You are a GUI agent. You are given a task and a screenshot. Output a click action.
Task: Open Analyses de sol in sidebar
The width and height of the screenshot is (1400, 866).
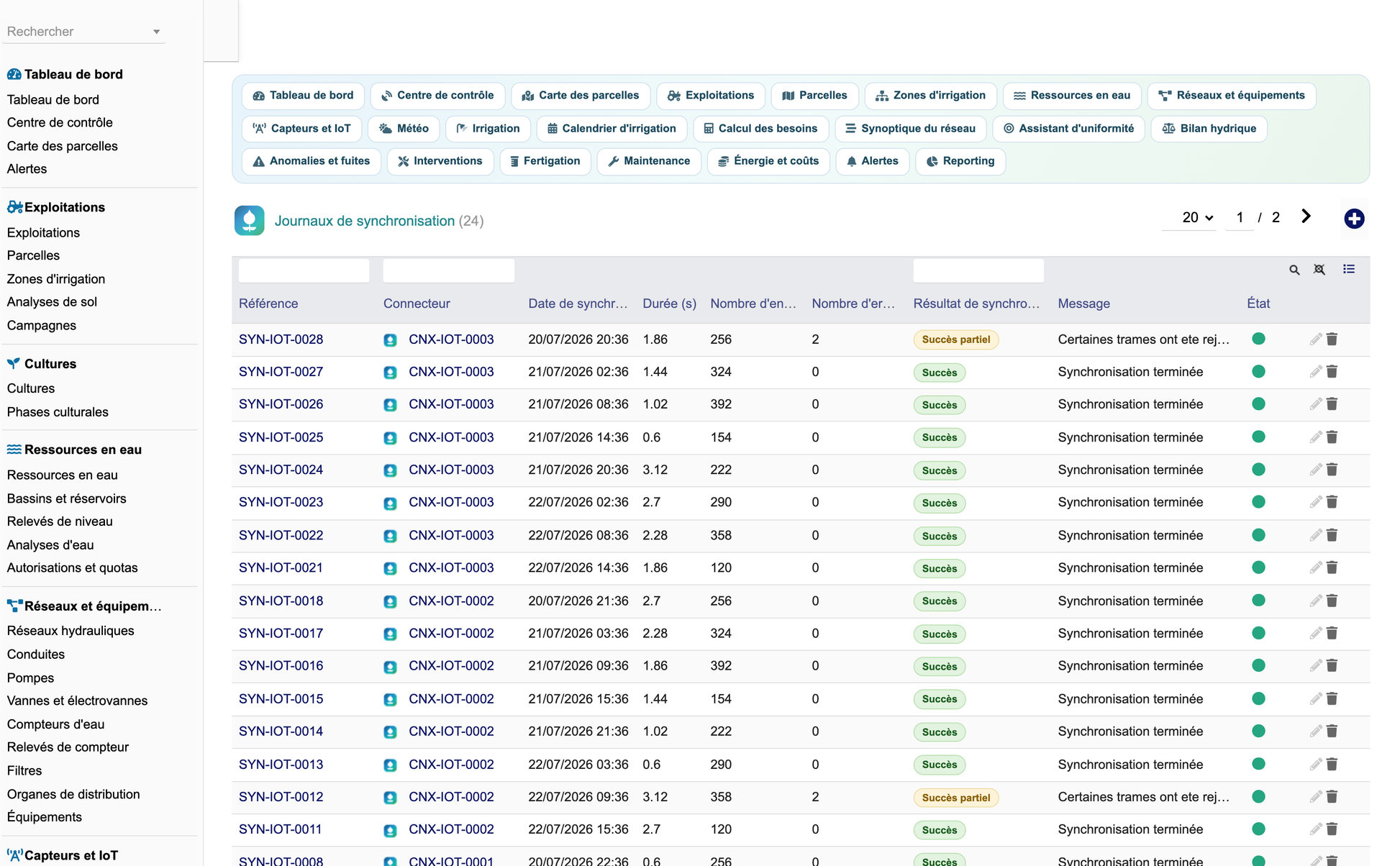coord(52,302)
